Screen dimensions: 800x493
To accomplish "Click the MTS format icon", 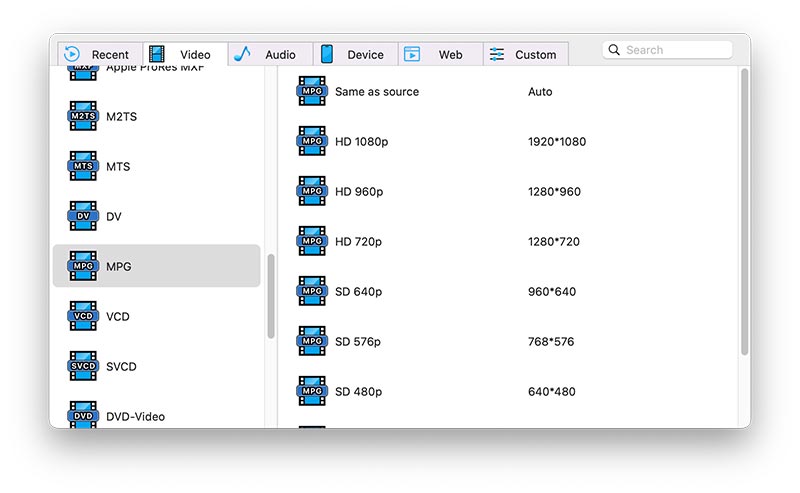I will coord(83,166).
